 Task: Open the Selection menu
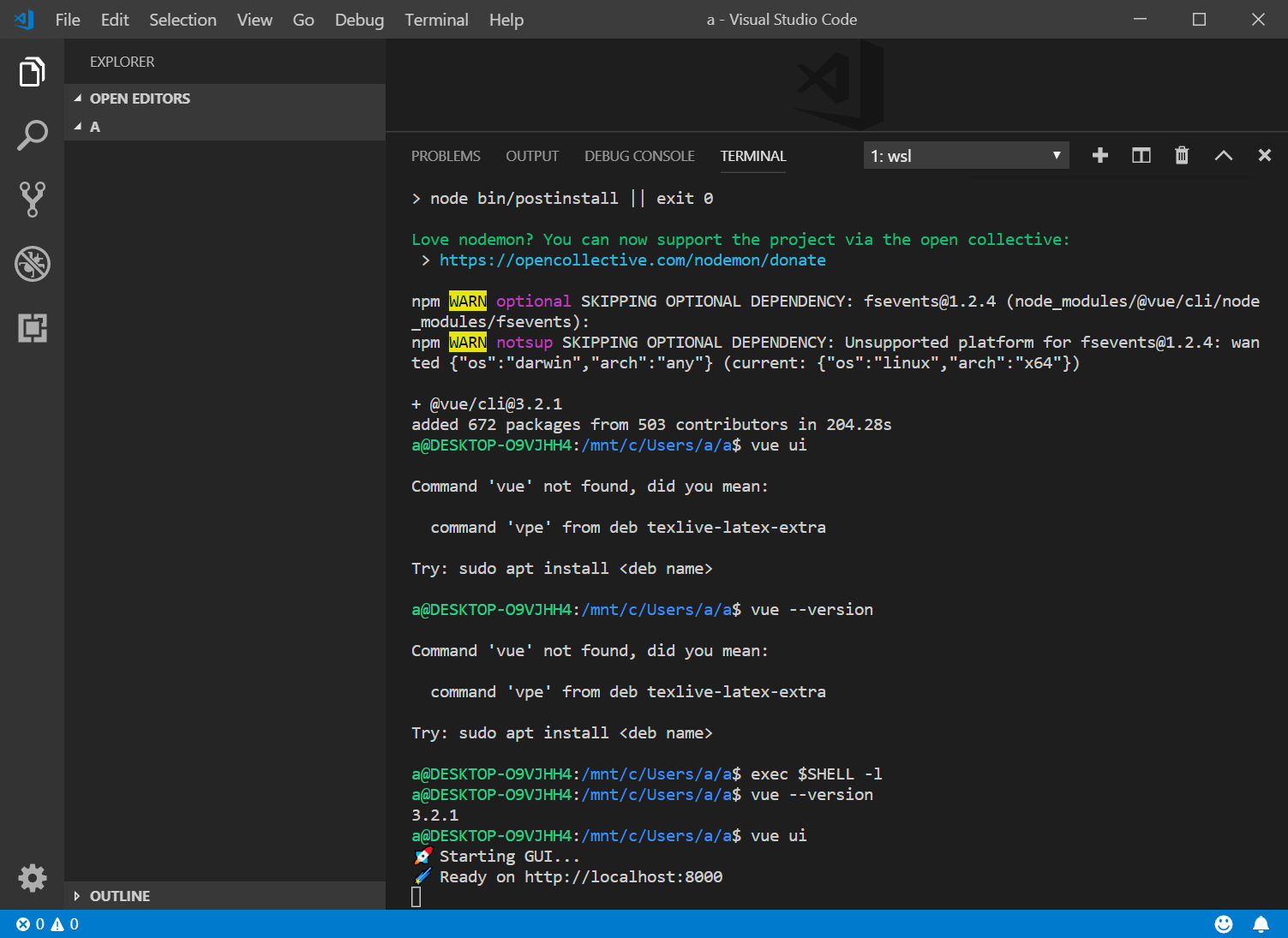pos(183,20)
